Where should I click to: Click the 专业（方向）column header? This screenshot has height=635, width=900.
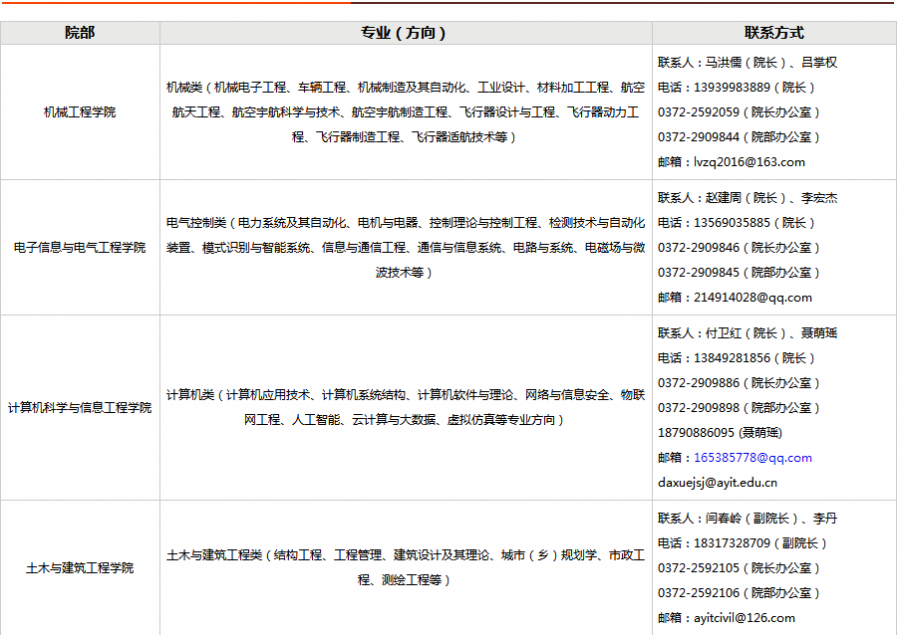coord(405,33)
